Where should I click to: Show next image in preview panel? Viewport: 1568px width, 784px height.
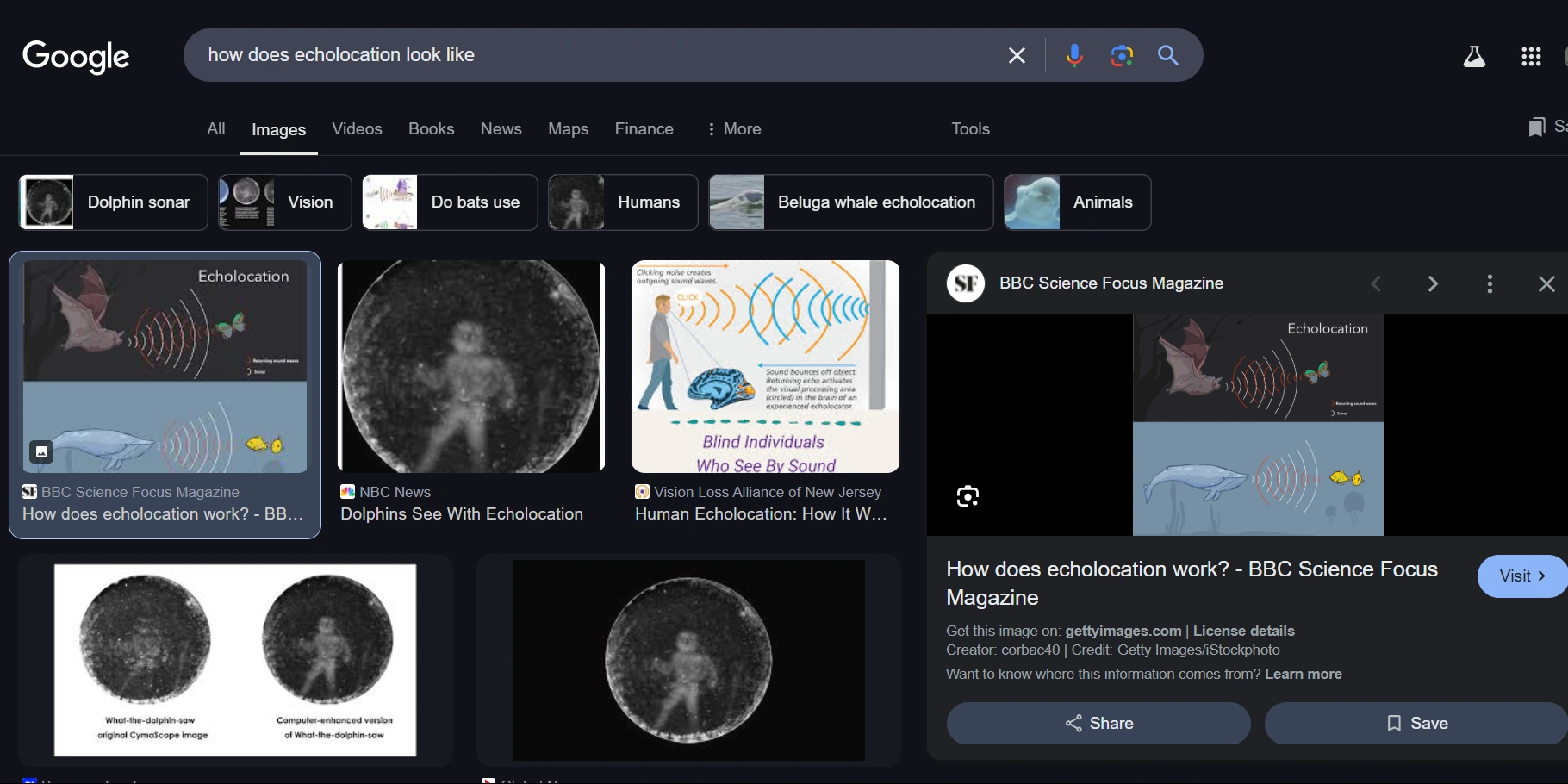[x=1433, y=283]
